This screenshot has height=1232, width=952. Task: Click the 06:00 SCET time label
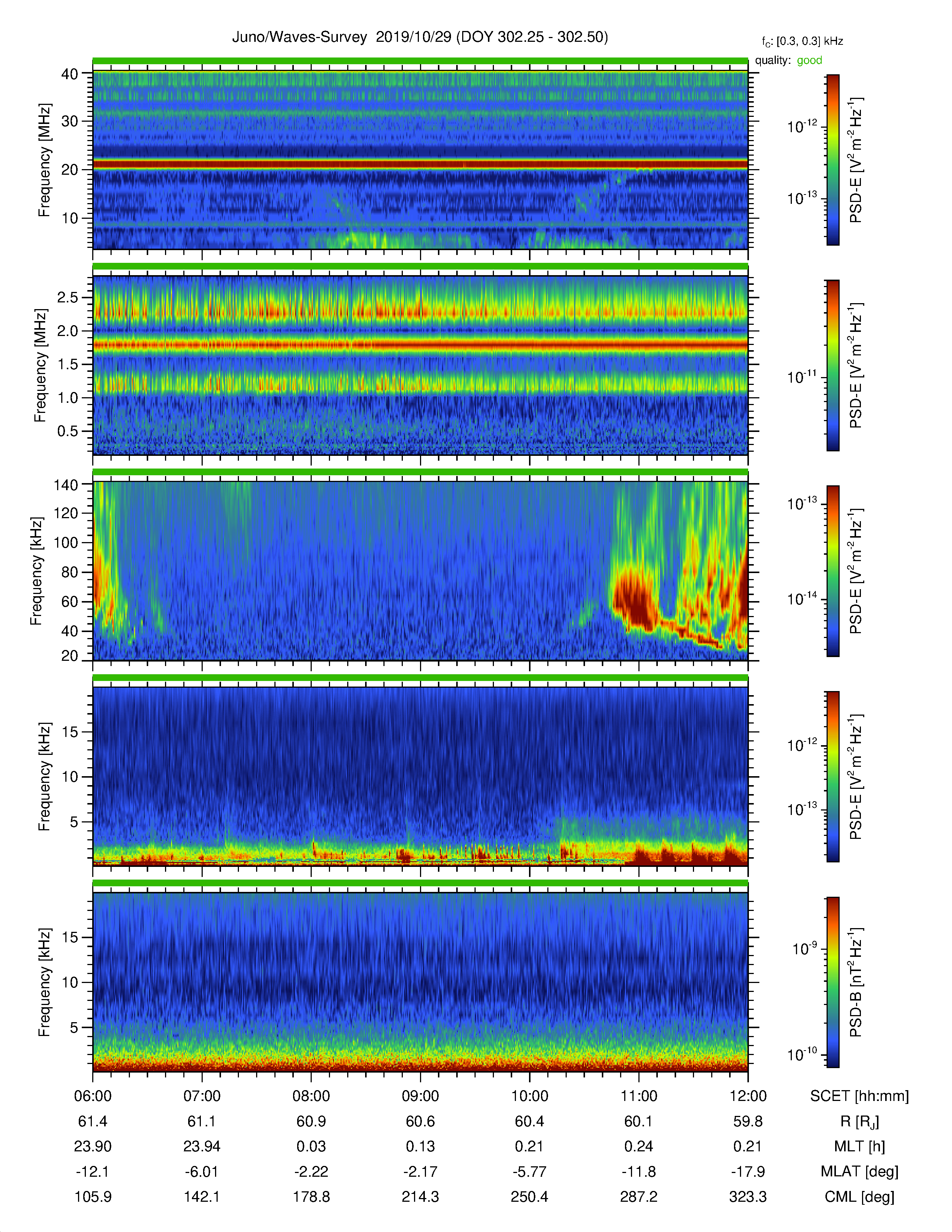coord(93,1096)
